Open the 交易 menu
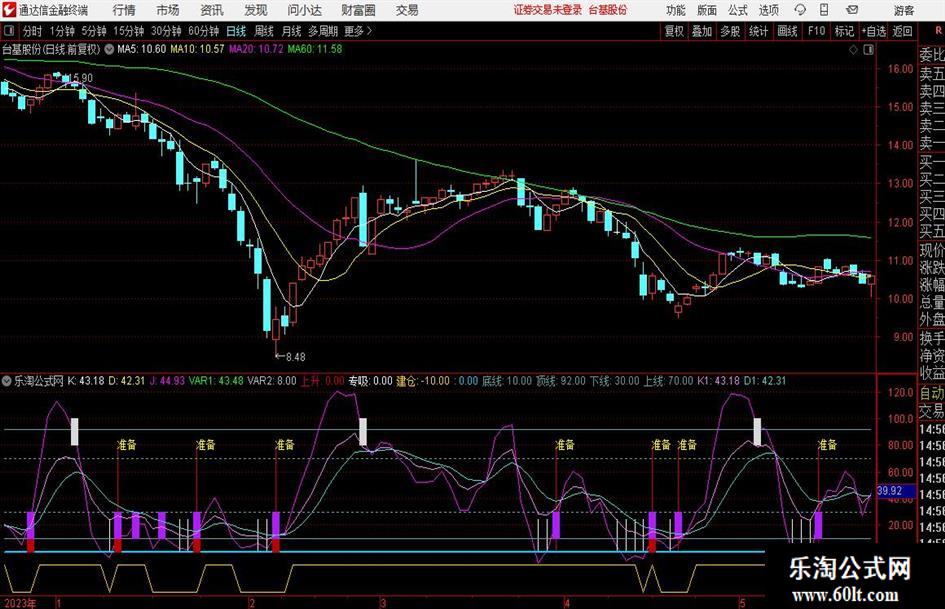The image size is (945, 609). pyautogui.click(x=407, y=10)
